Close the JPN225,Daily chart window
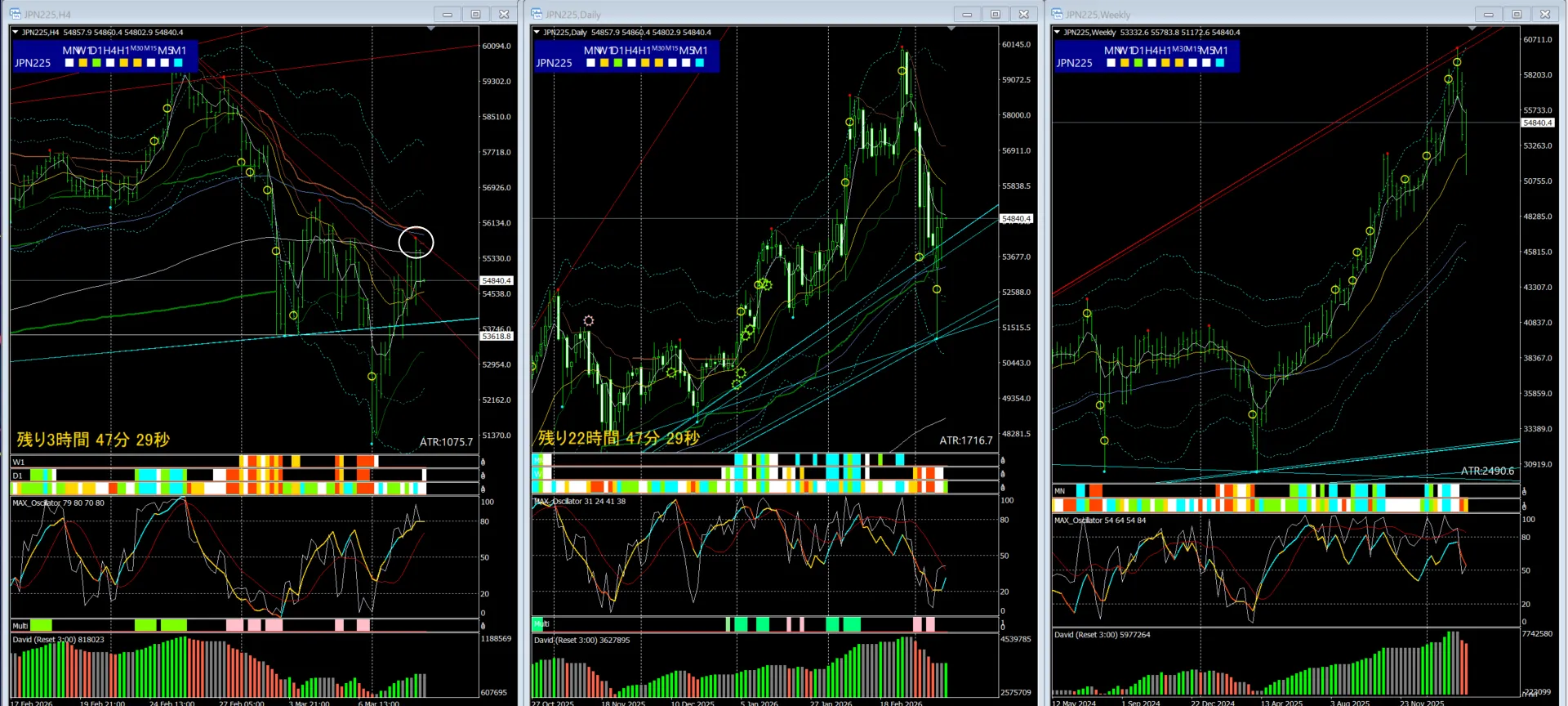The height and width of the screenshot is (706, 1568). 1024,14
